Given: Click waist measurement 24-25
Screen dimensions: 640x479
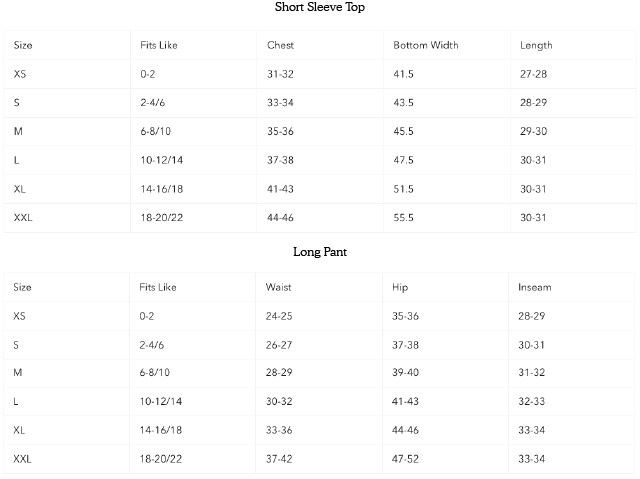Looking at the screenshot, I should coord(279,316).
